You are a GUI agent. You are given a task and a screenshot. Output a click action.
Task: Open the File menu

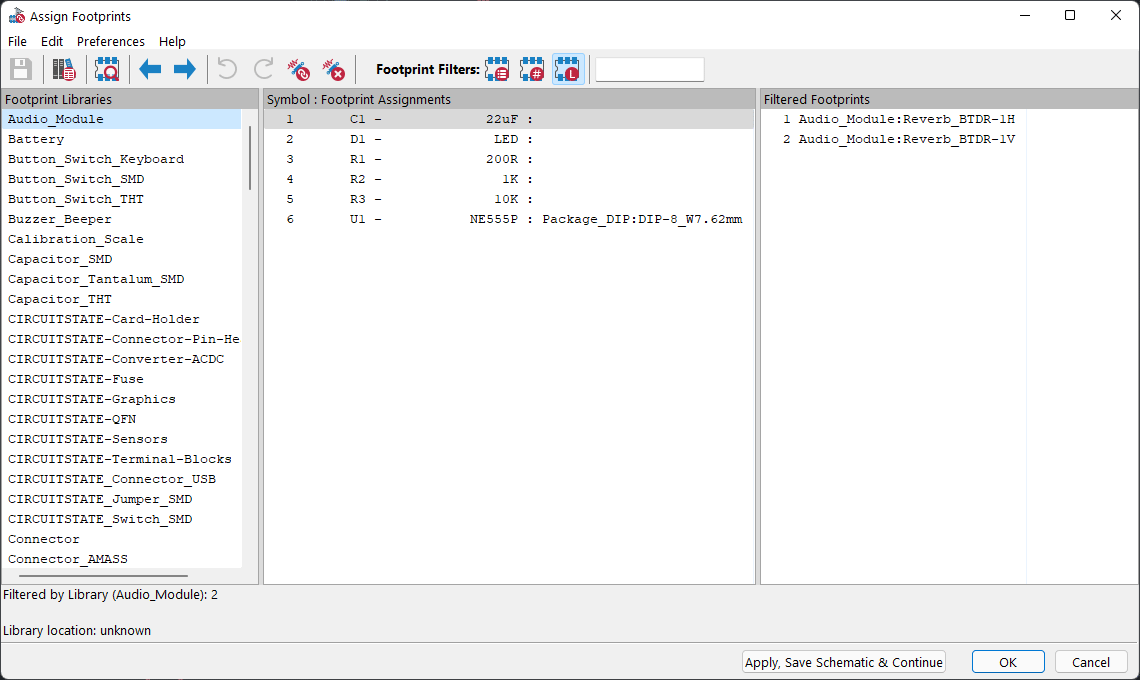click(x=17, y=41)
